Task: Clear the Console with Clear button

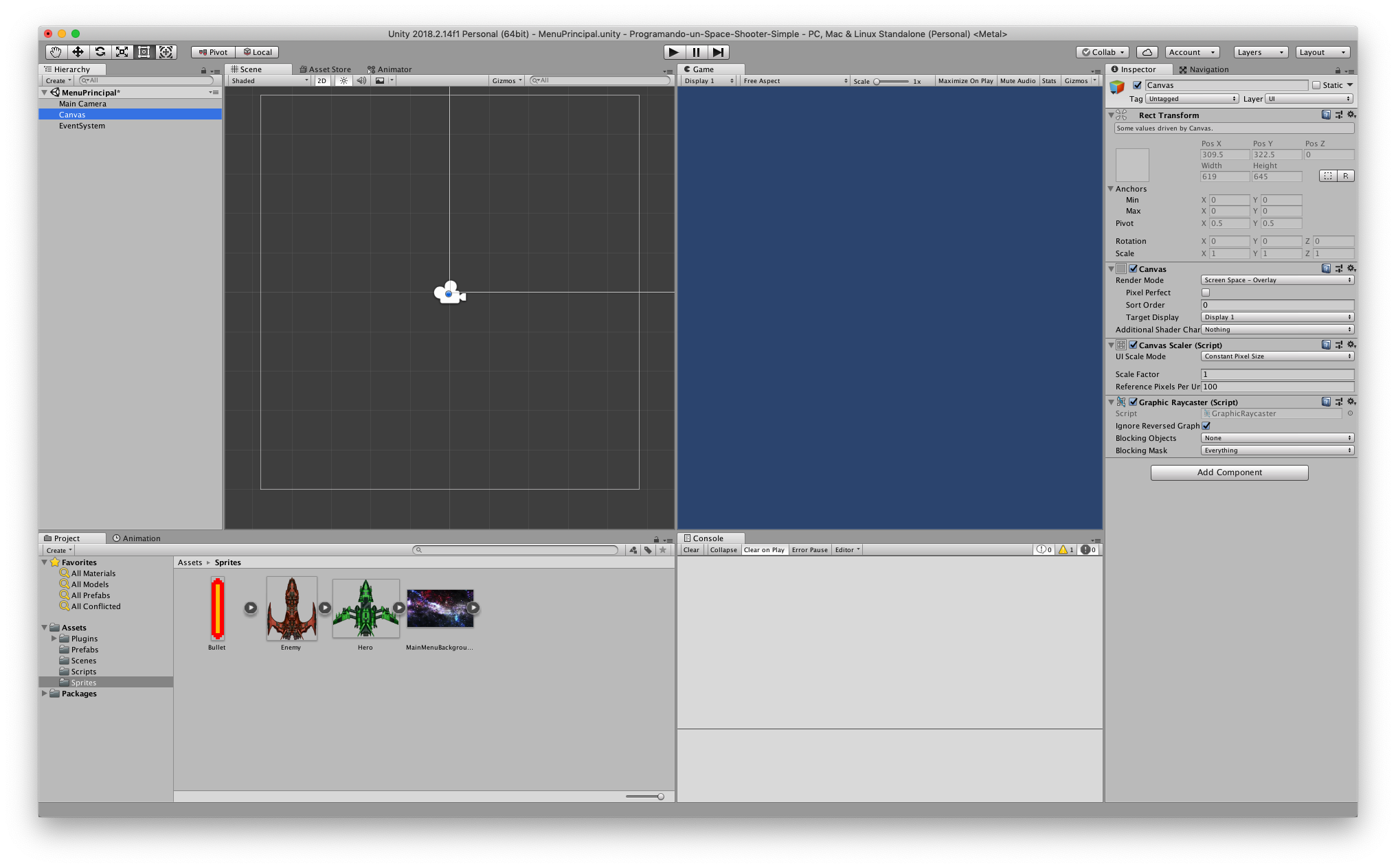Action: click(x=691, y=550)
